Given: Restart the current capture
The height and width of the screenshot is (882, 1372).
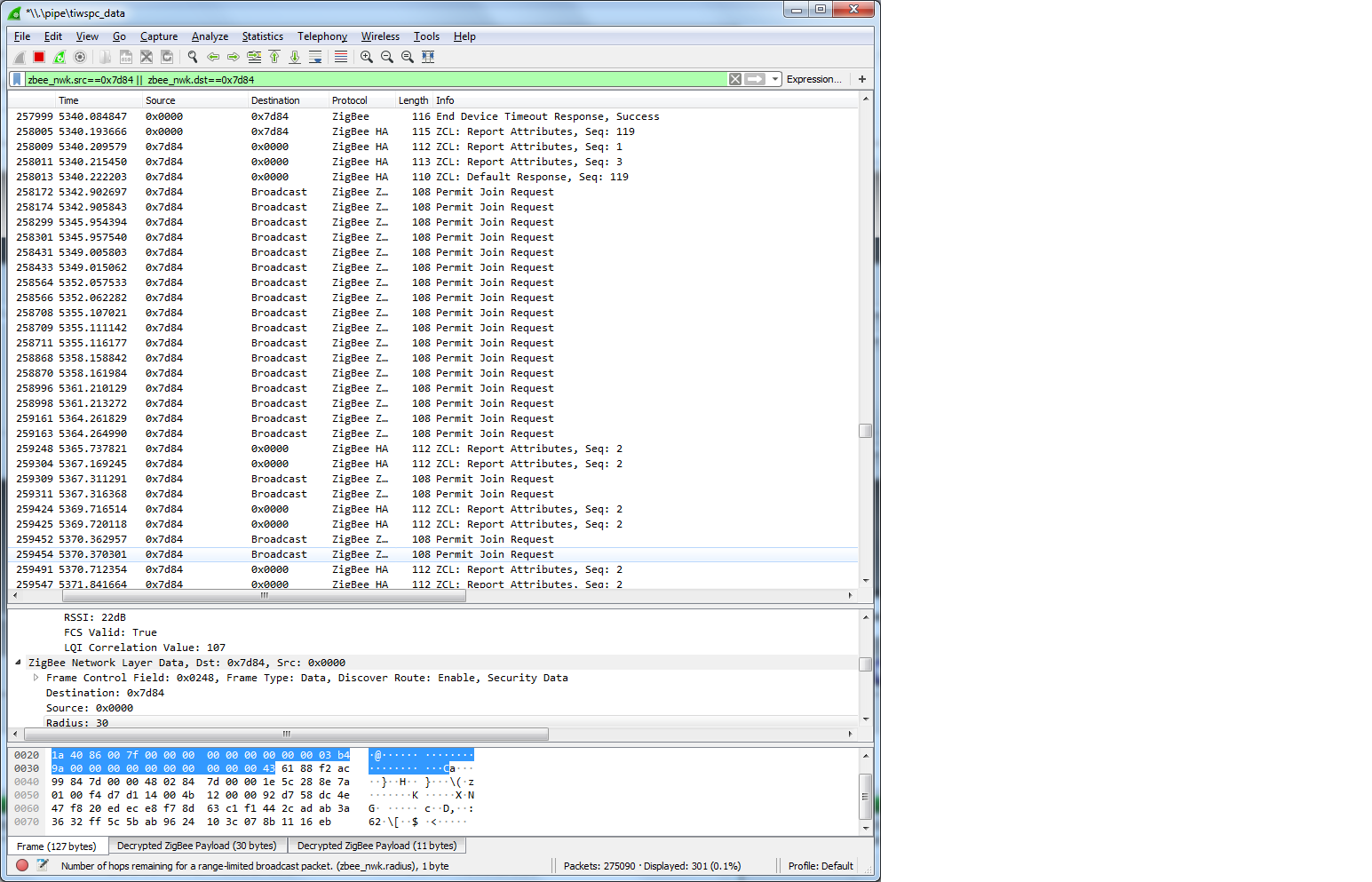Looking at the screenshot, I should click(59, 57).
